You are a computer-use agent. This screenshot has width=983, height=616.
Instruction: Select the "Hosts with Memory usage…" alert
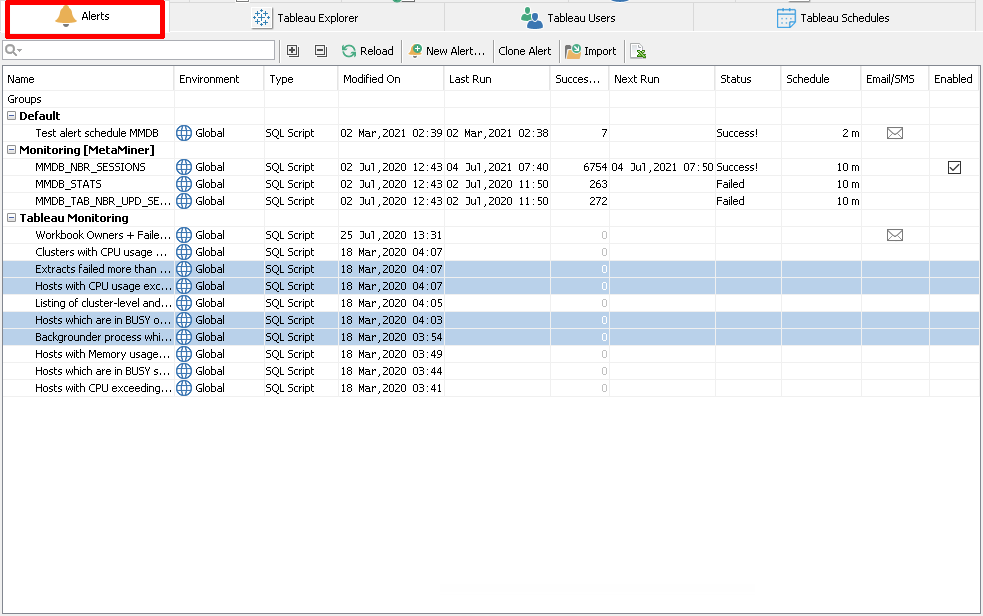click(102, 354)
